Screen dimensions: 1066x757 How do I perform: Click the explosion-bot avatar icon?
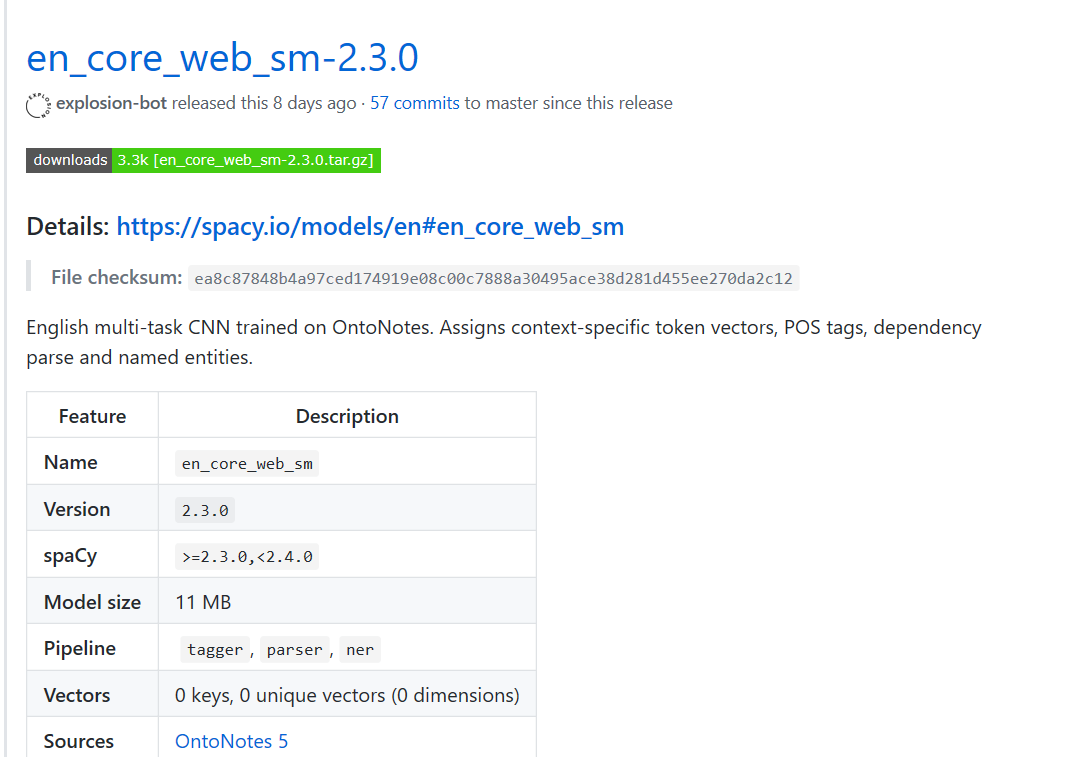tap(38, 105)
